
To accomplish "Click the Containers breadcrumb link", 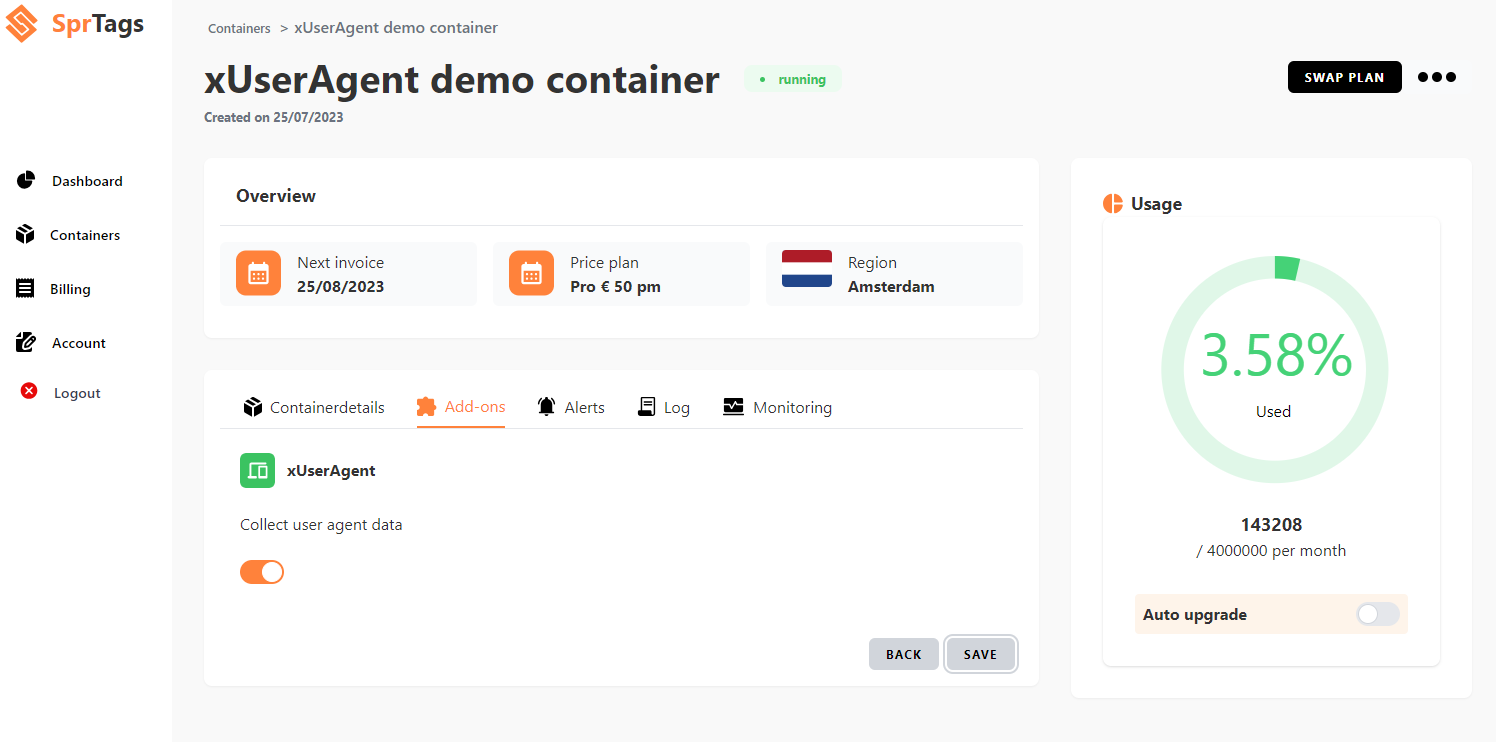I will pyautogui.click(x=239, y=28).
